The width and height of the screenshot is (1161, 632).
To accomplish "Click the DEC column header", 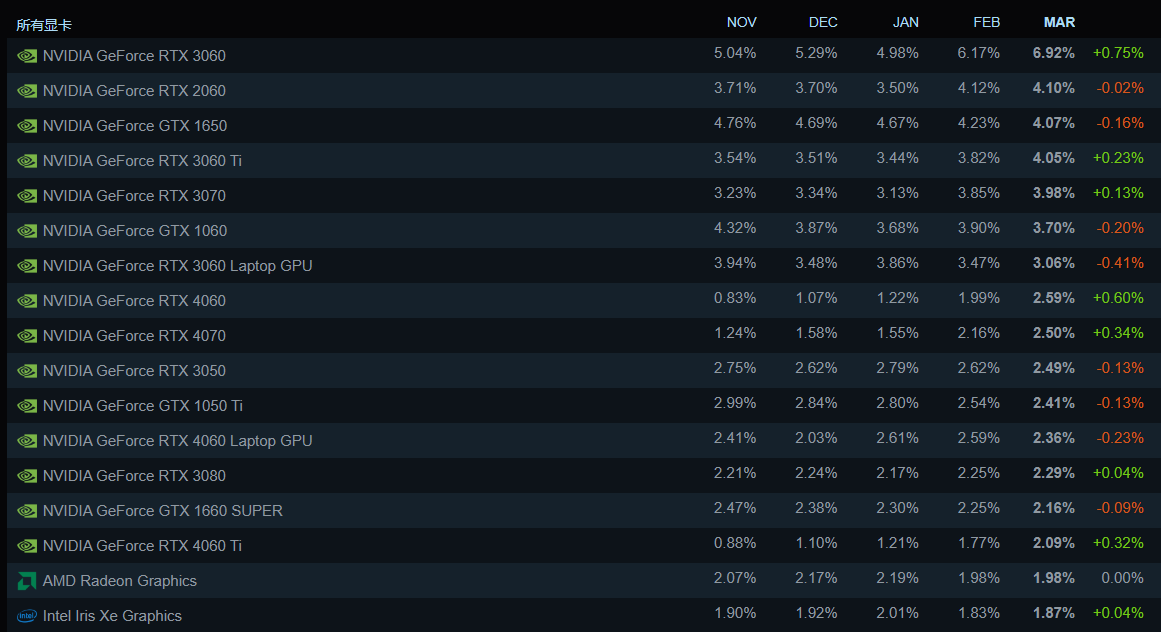I will pyautogui.click(x=823, y=22).
